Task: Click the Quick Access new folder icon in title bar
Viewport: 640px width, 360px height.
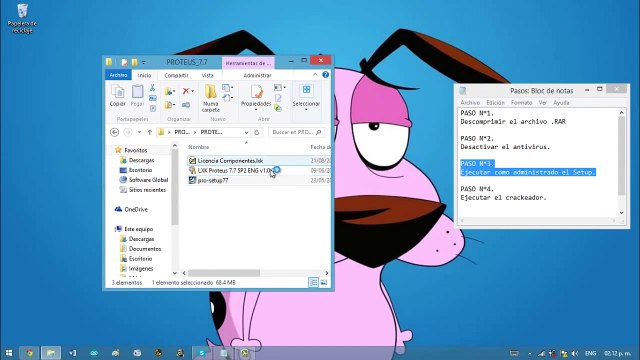Action: 134,62
